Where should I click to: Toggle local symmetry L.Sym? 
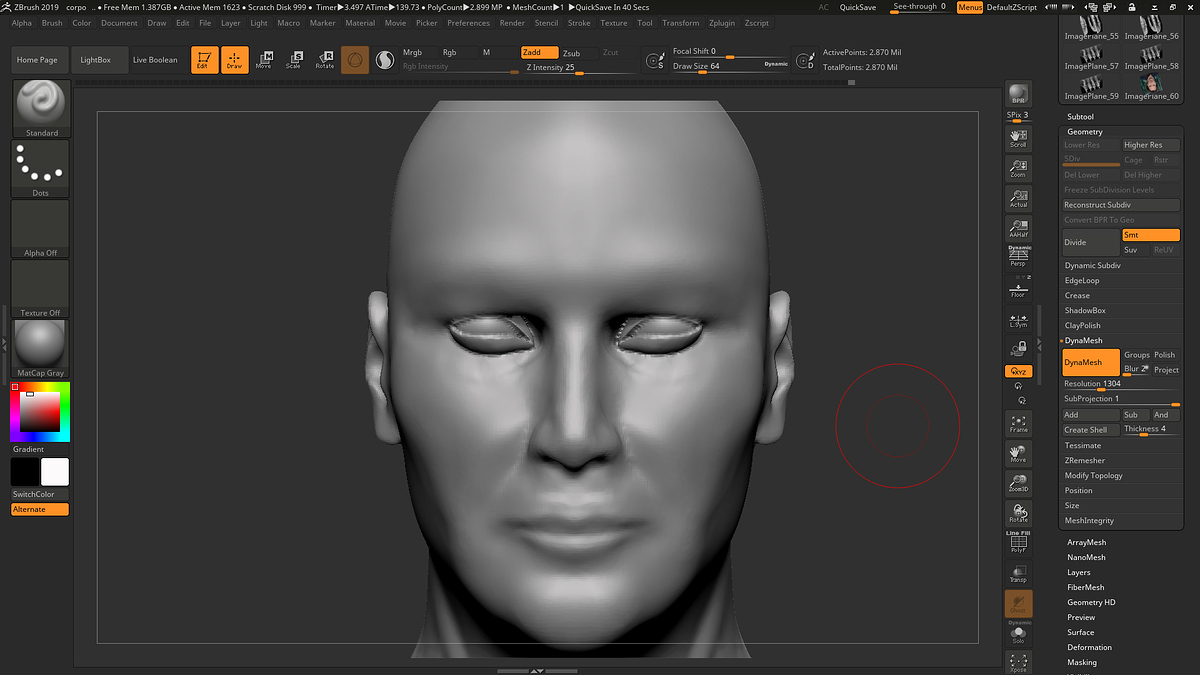click(x=1018, y=321)
